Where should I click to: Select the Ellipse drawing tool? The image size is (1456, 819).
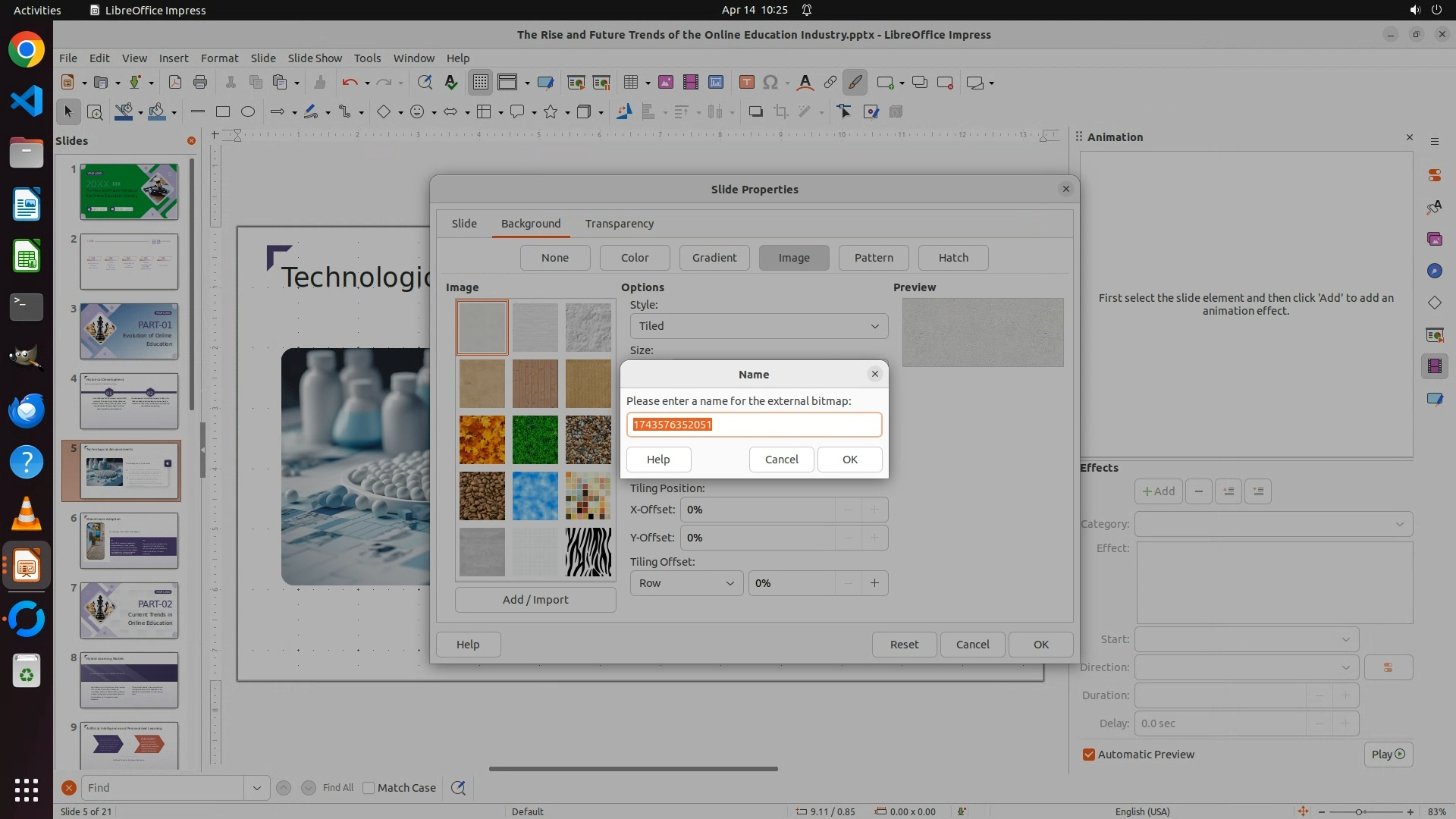(x=247, y=112)
